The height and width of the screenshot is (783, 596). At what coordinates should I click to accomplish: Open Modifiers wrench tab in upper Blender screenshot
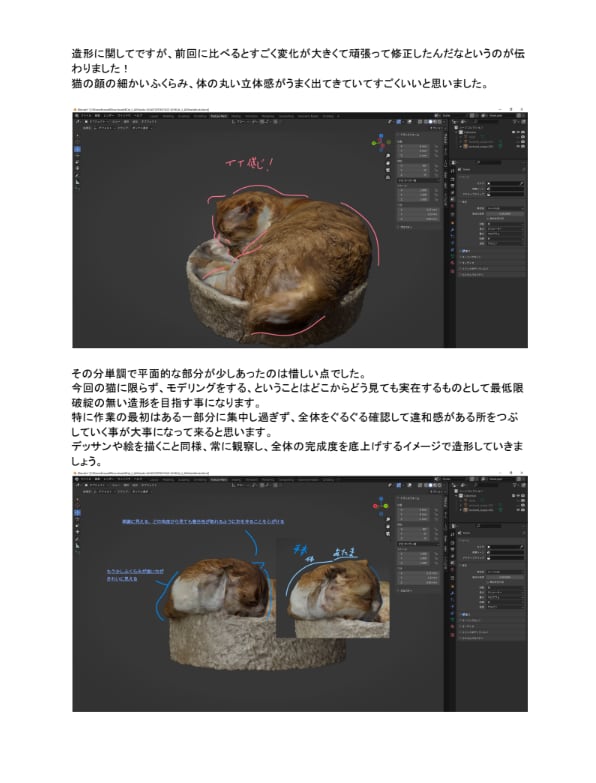click(x=452, y=230)
